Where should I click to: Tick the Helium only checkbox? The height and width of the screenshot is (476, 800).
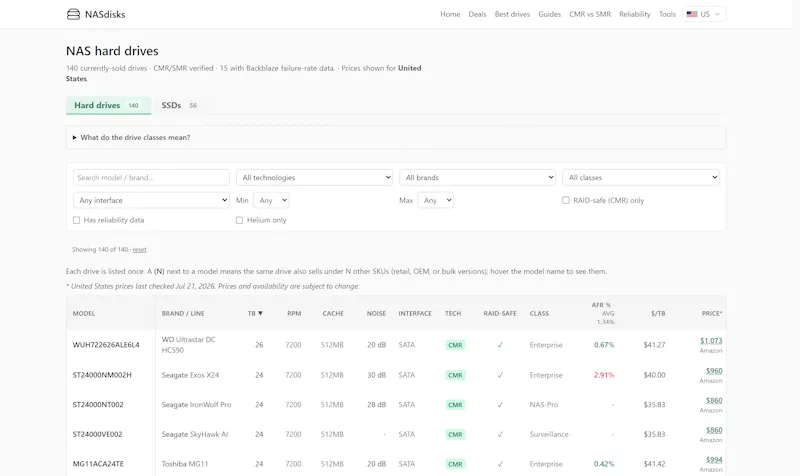(239, 220)
